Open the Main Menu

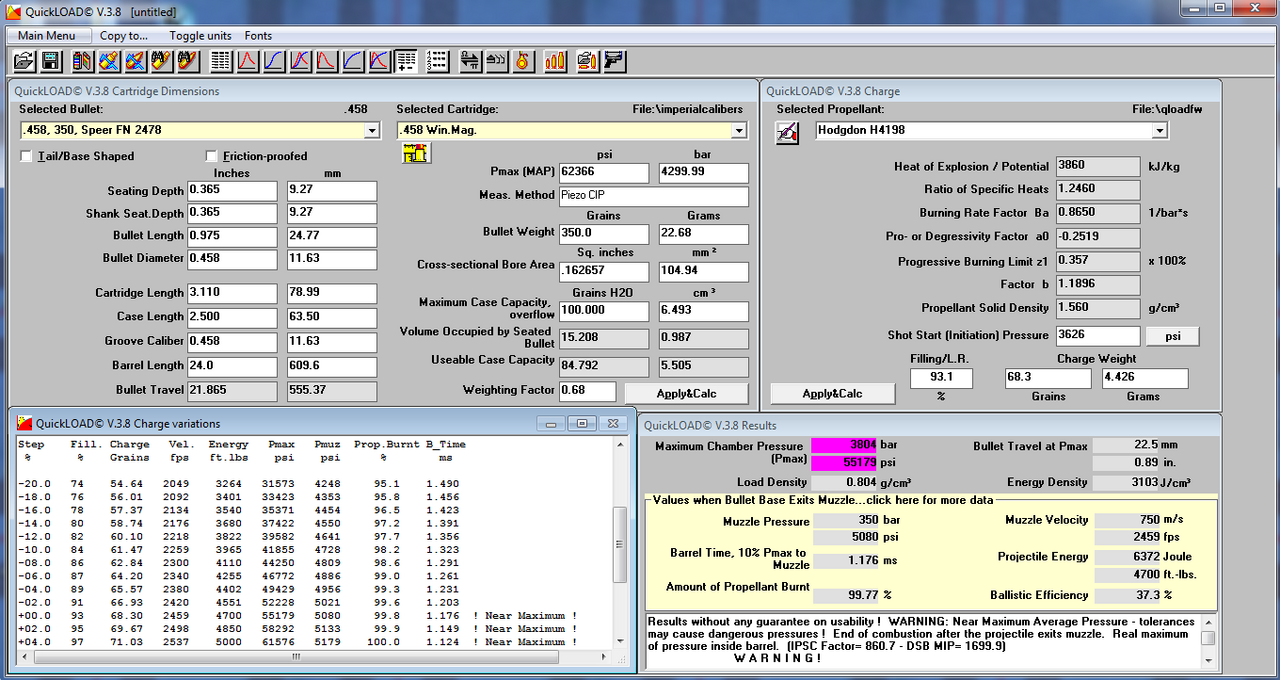[46, 35]
